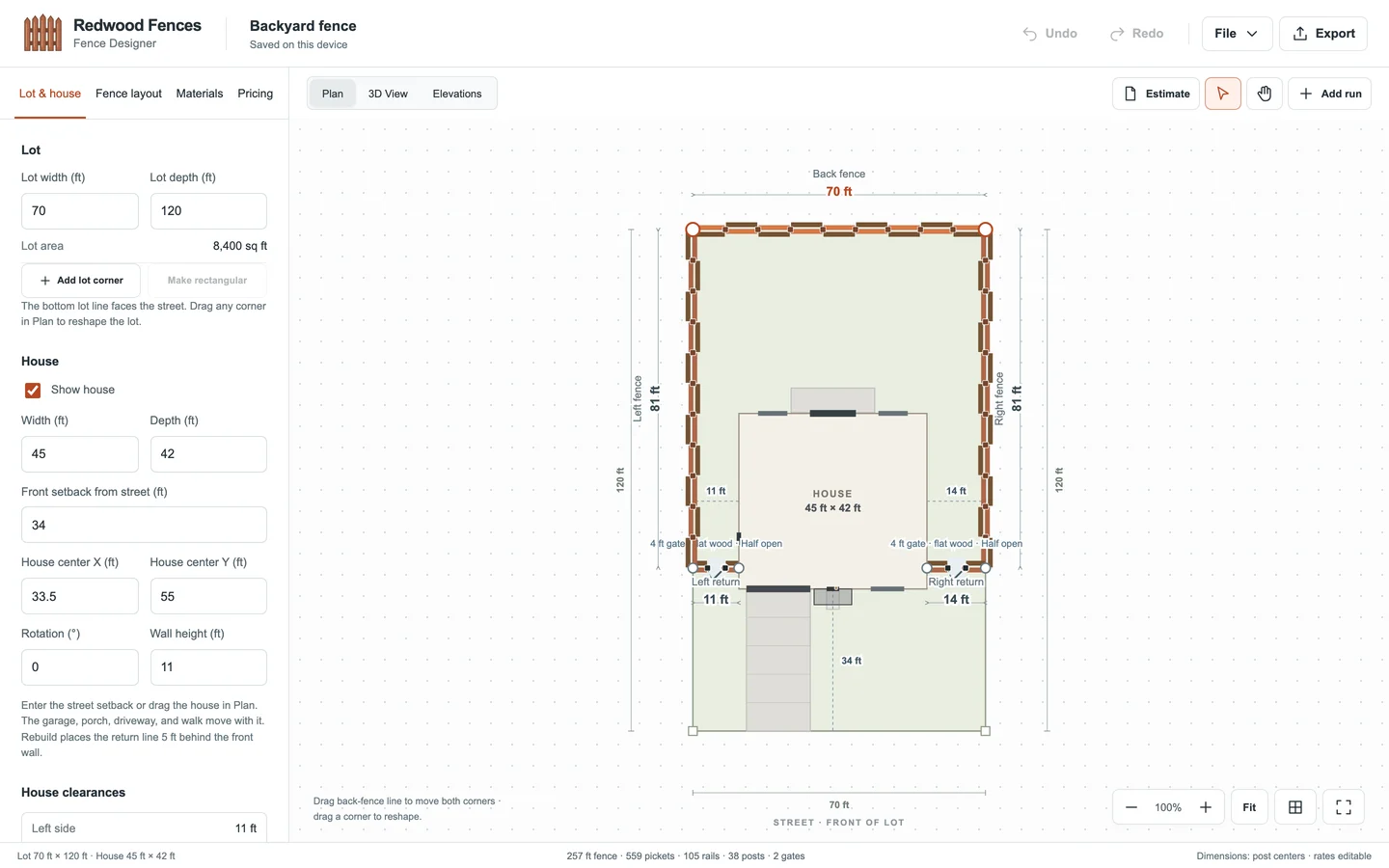1389x868 pixels.
Task: Zoom in with the plus icon
Action: click(x=1206, y=807)
